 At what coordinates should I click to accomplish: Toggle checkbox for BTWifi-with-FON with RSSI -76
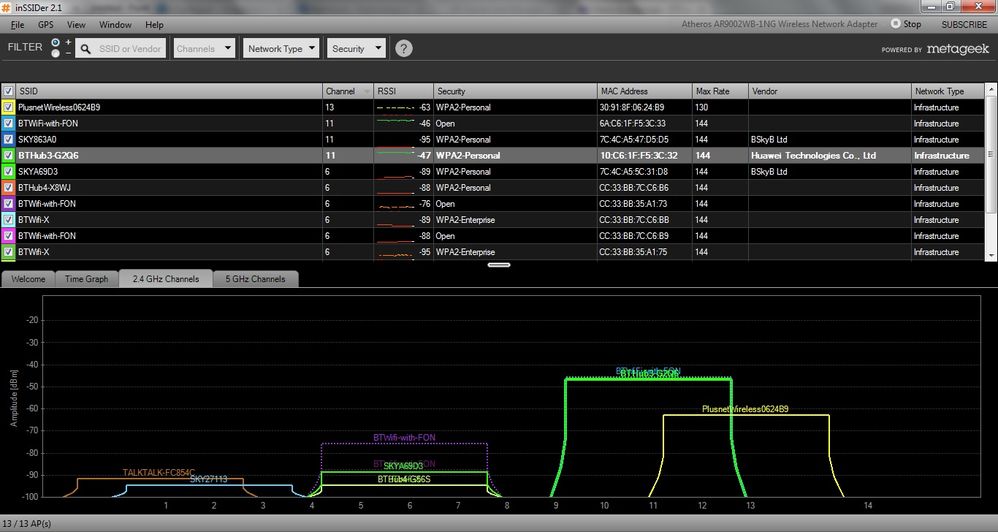[x=8, y=204]
